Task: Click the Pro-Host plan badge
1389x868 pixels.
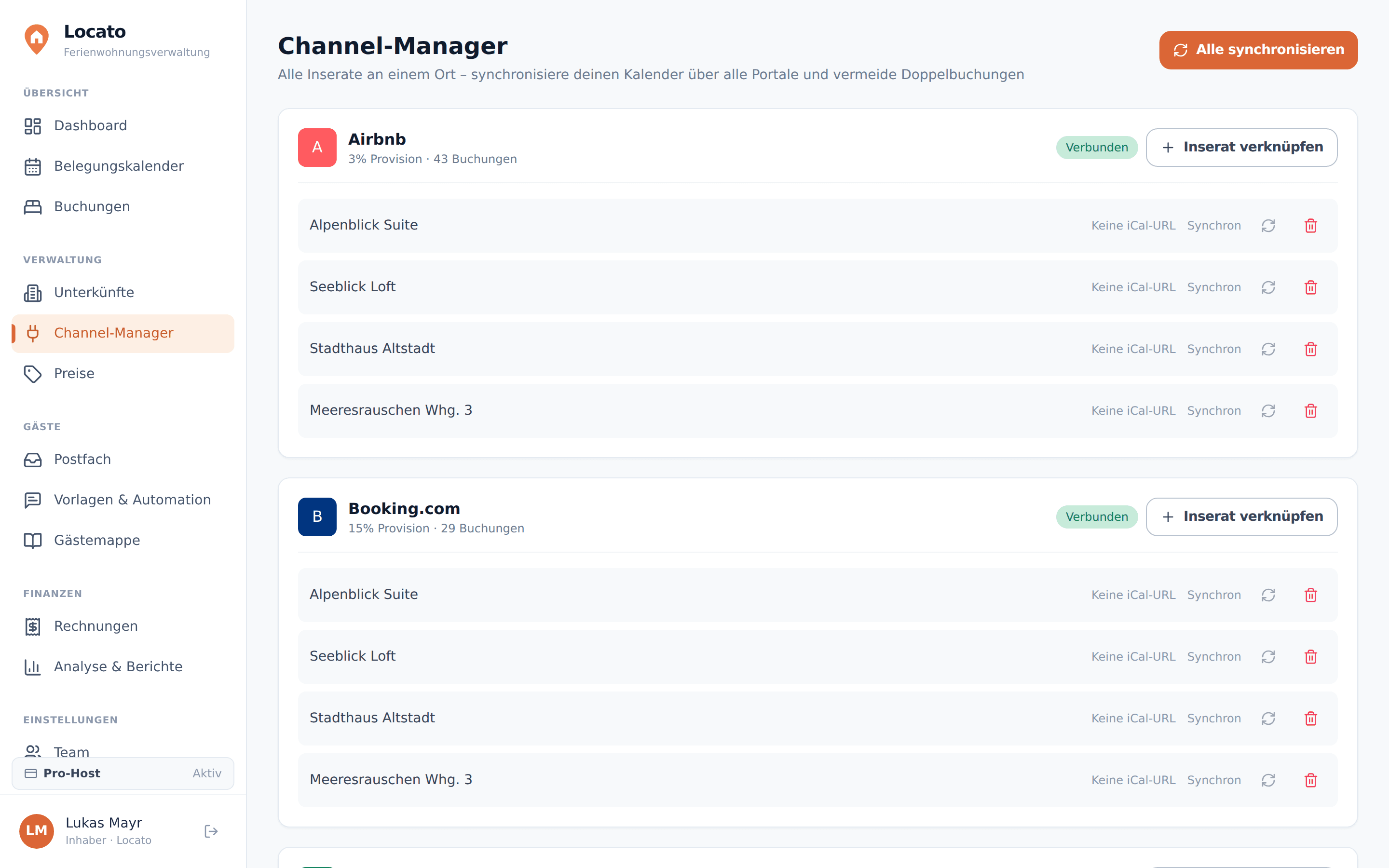Action: point(123,773)
